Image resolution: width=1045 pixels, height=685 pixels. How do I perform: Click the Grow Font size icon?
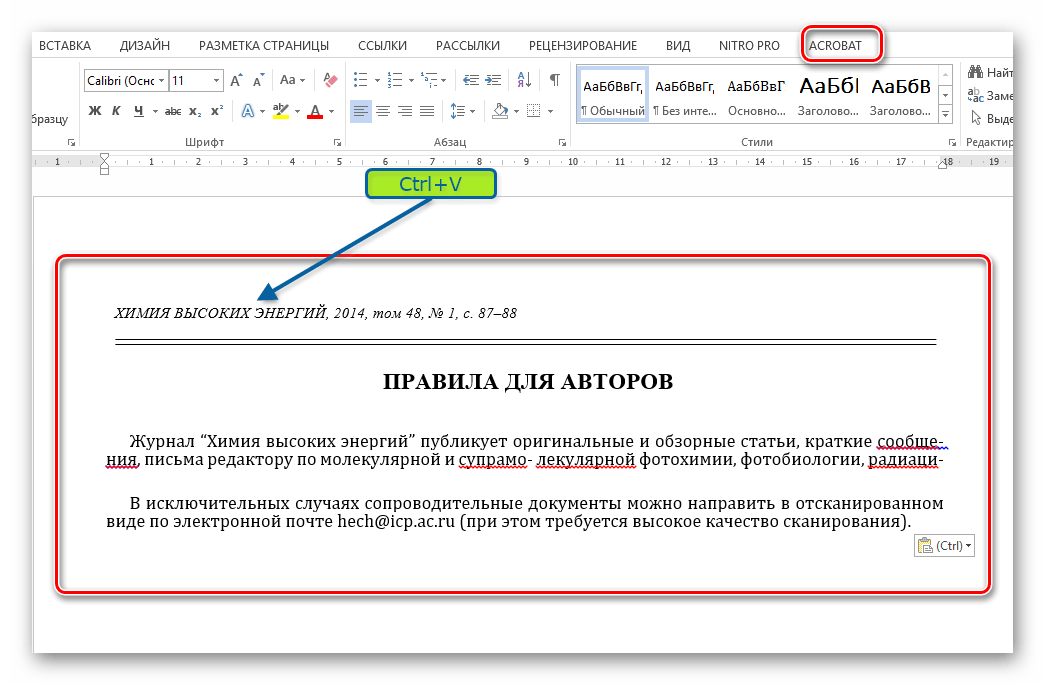tap(237, 80)
